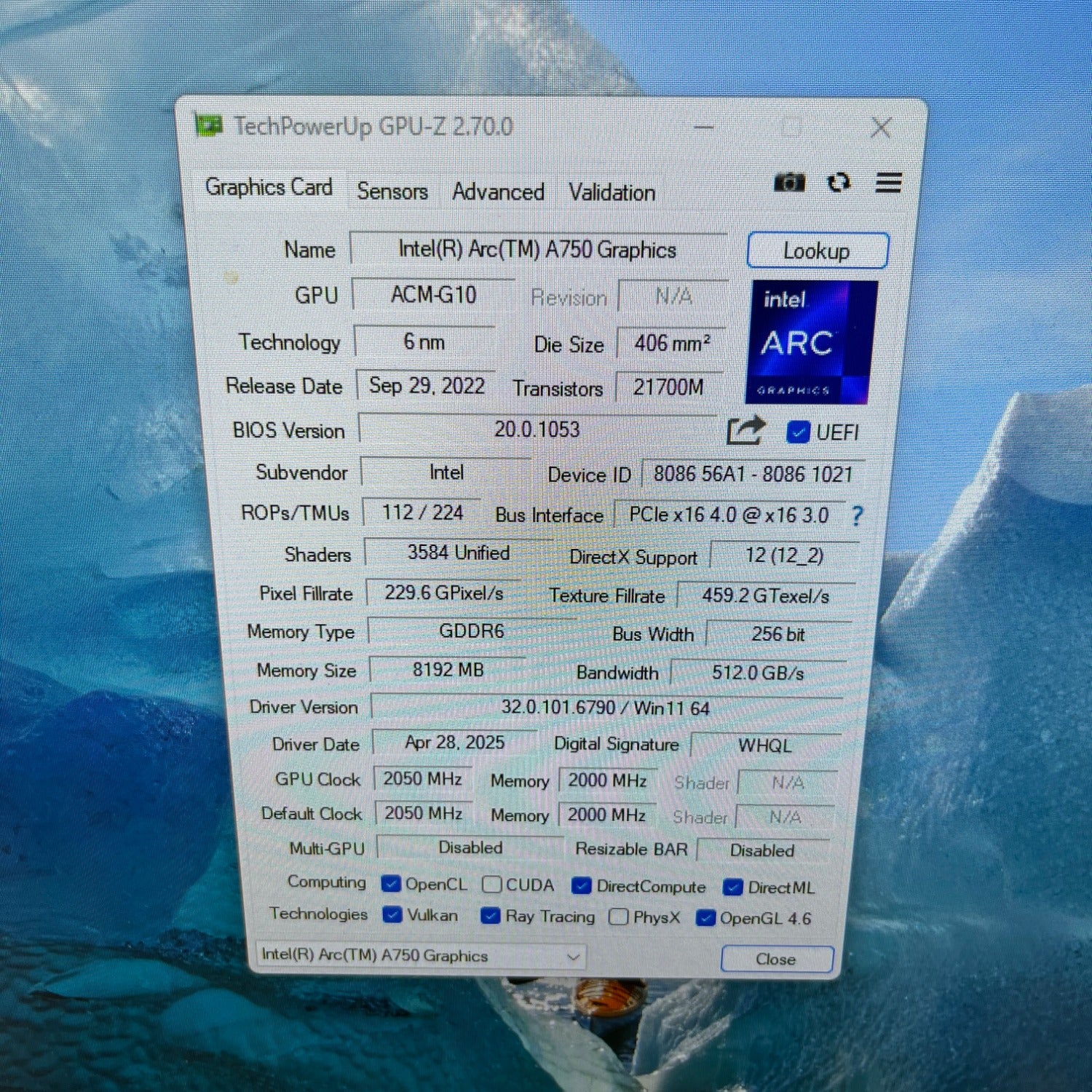Toggle the CUDA checkbox

(491, 885)
